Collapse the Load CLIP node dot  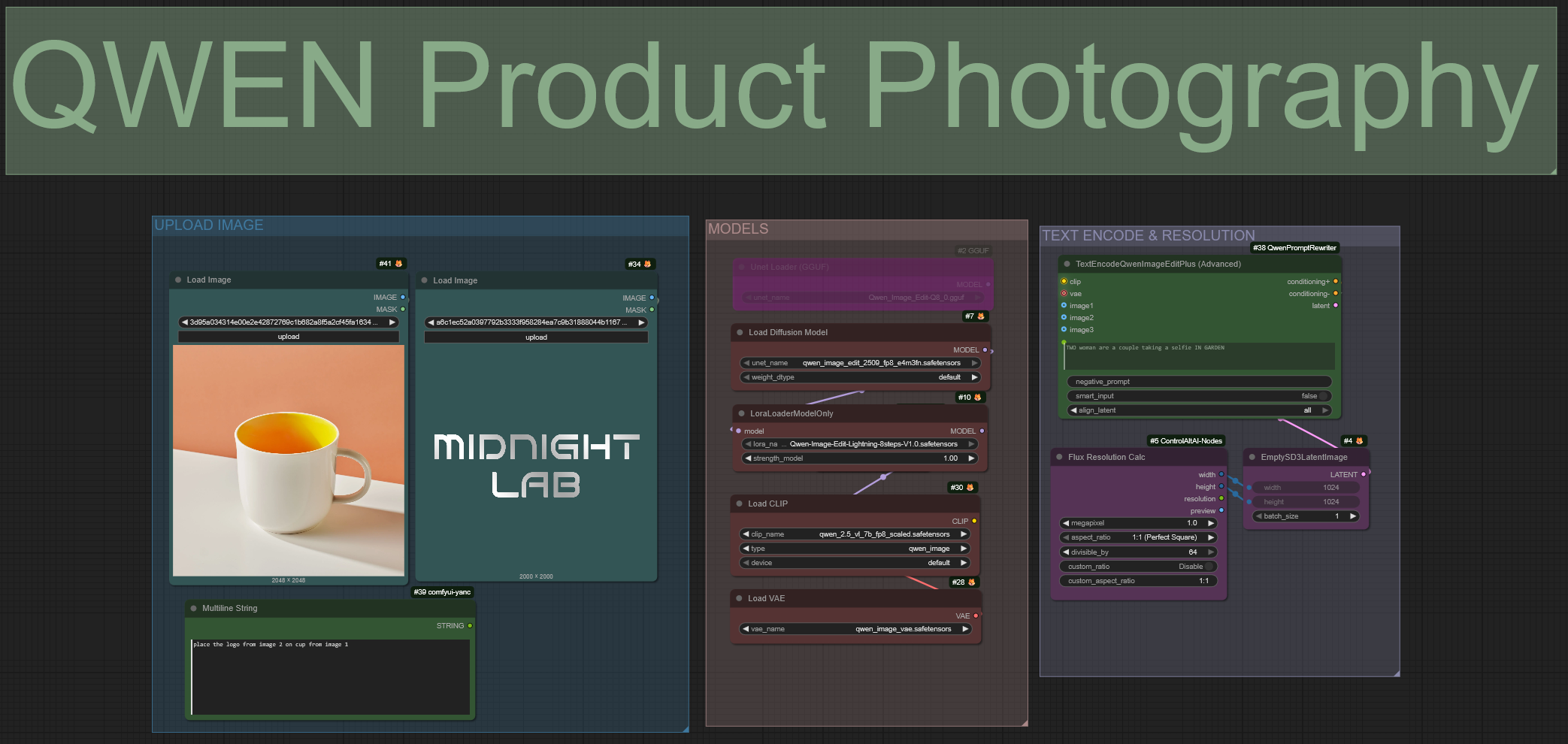point(740,504)
